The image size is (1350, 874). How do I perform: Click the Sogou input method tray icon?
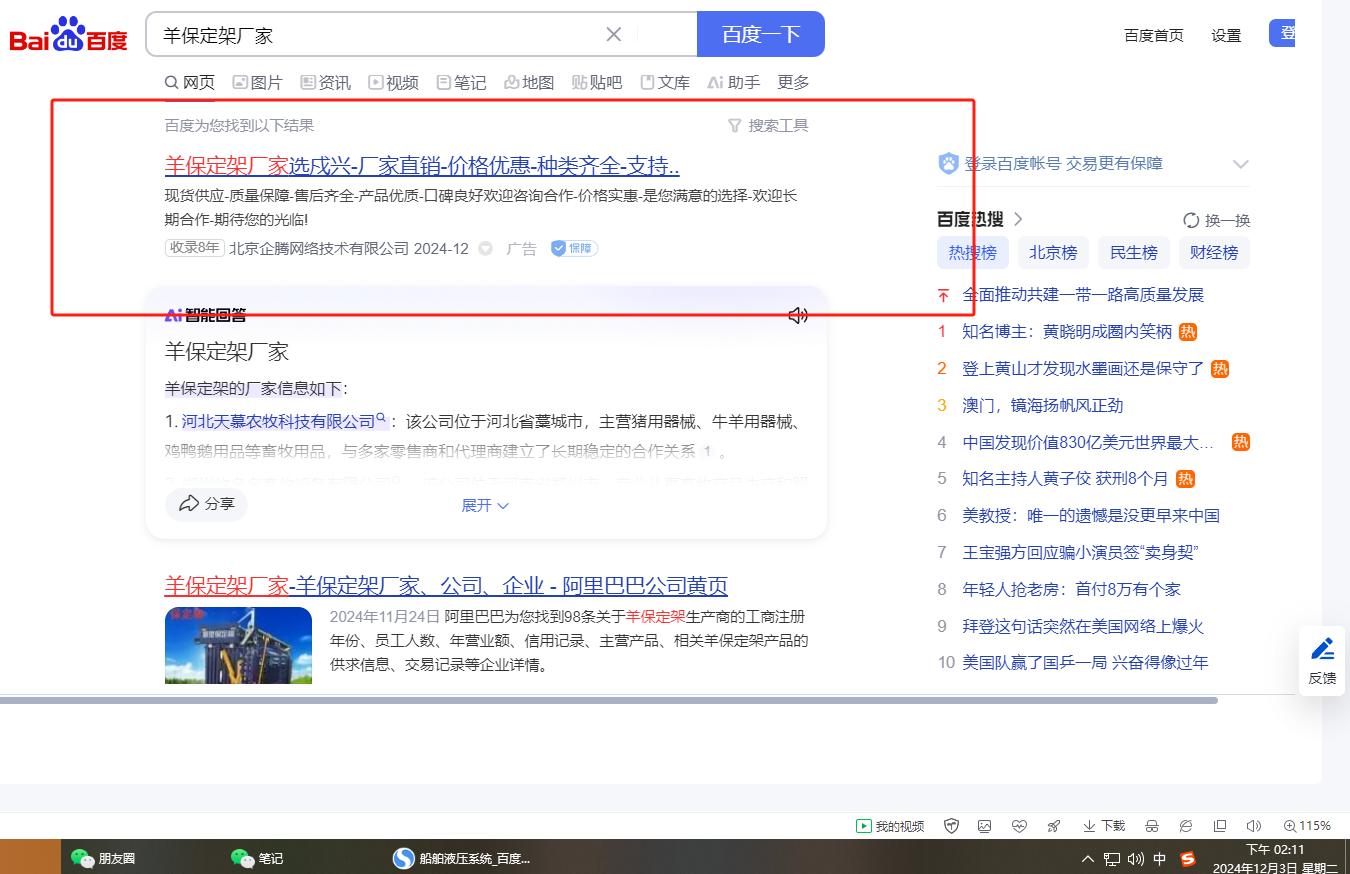tap(1187, 859)
